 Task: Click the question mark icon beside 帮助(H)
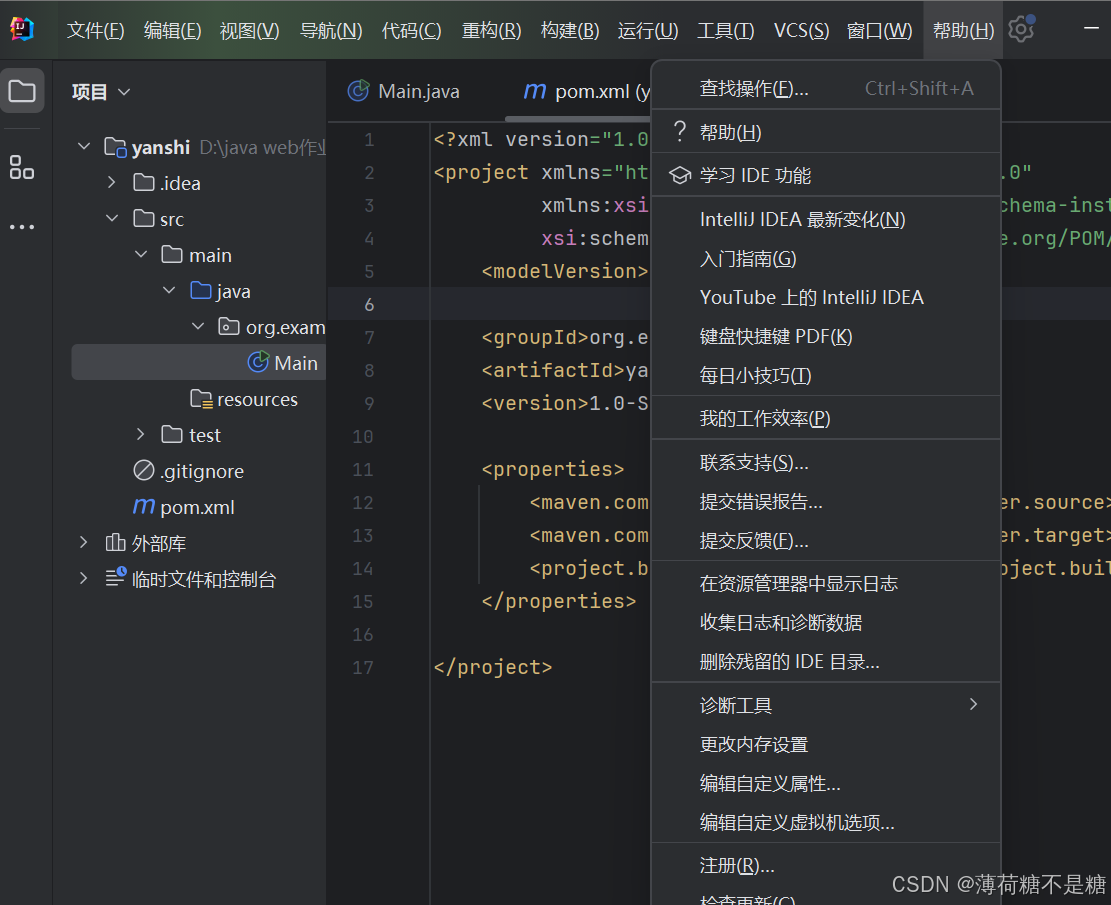coord(679,131)
